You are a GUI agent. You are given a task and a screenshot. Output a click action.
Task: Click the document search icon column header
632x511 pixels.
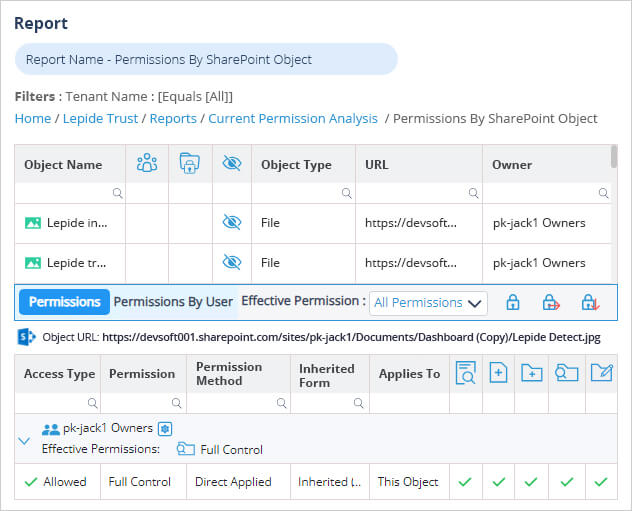coord(466,373)
